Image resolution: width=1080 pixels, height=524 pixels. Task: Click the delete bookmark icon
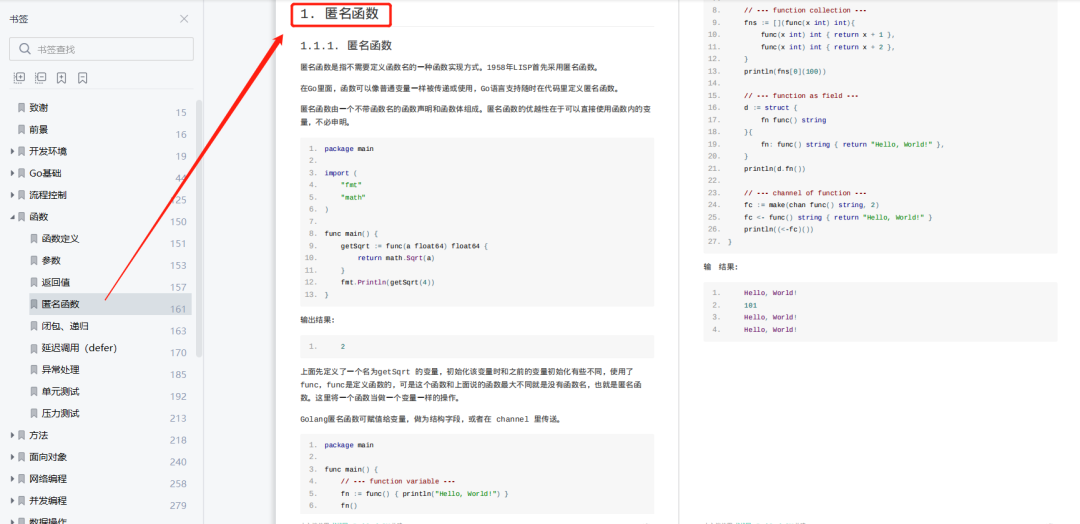82,78
